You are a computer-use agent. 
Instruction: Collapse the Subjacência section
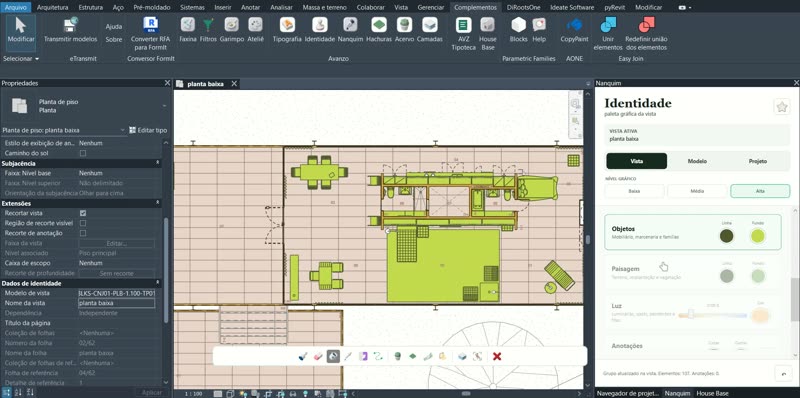[158, 163]
